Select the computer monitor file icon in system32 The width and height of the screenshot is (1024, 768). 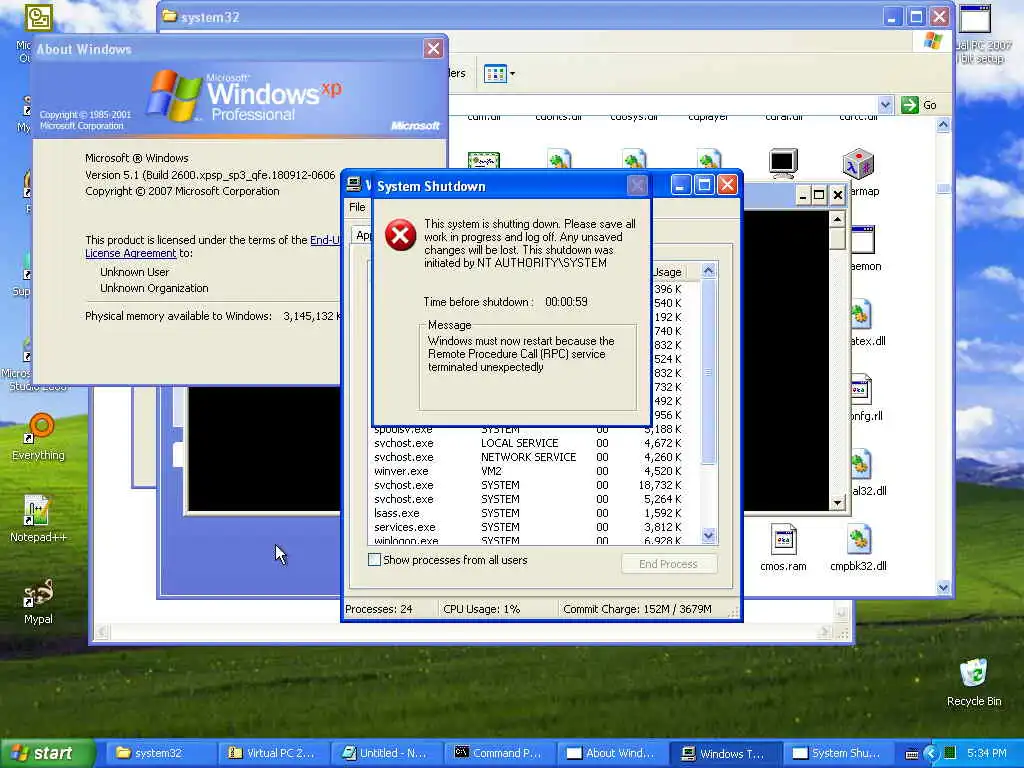(783, 163)
